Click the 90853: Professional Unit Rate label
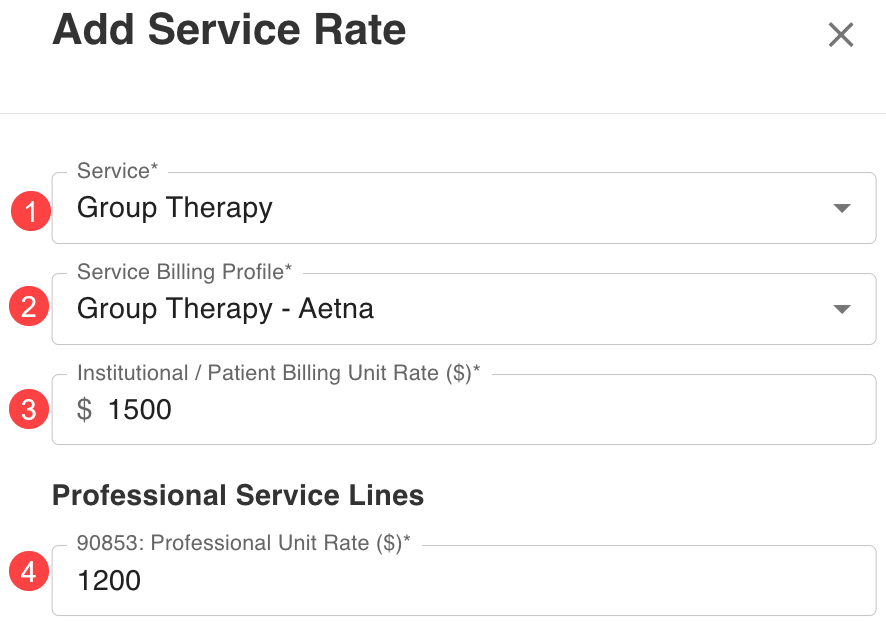Screen dimensions: 886x624 (x=244, y=543)
